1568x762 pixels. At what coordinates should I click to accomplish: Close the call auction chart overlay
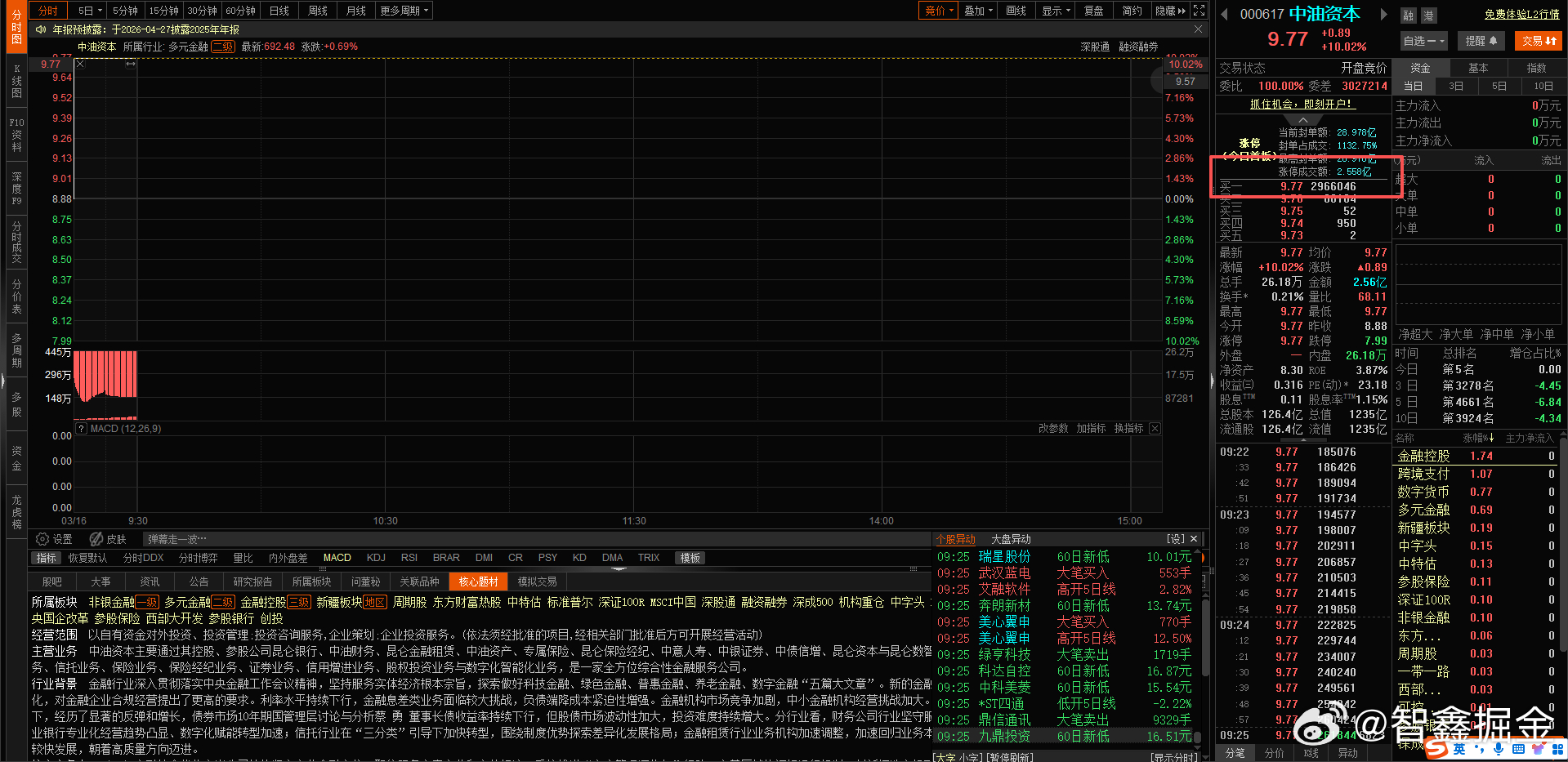click(x=80, y=64)
